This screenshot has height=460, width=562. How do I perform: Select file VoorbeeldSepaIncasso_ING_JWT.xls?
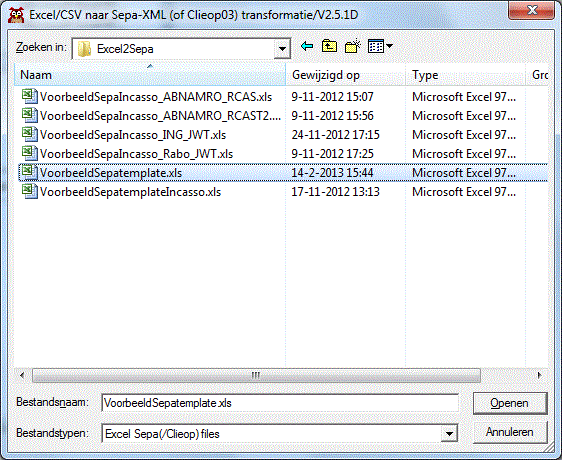point(133,135)
